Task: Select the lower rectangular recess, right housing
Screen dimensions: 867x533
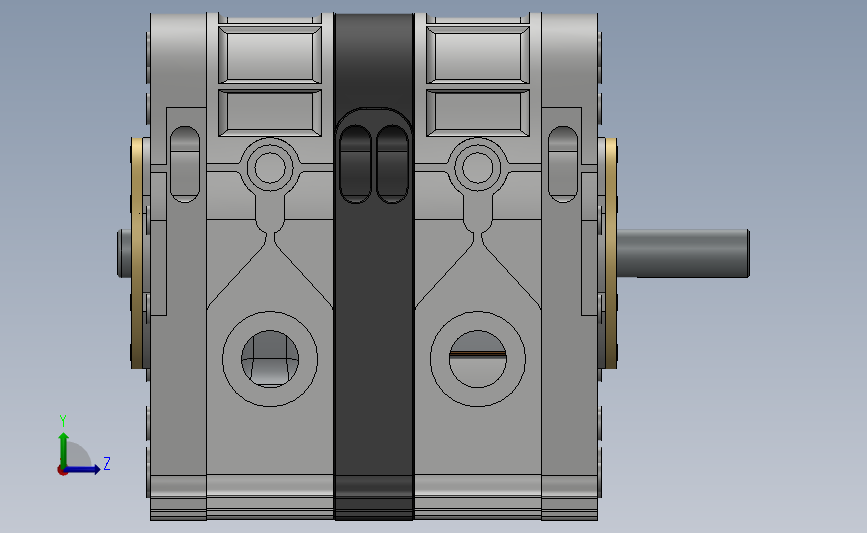Action: [x=478, y=113]
